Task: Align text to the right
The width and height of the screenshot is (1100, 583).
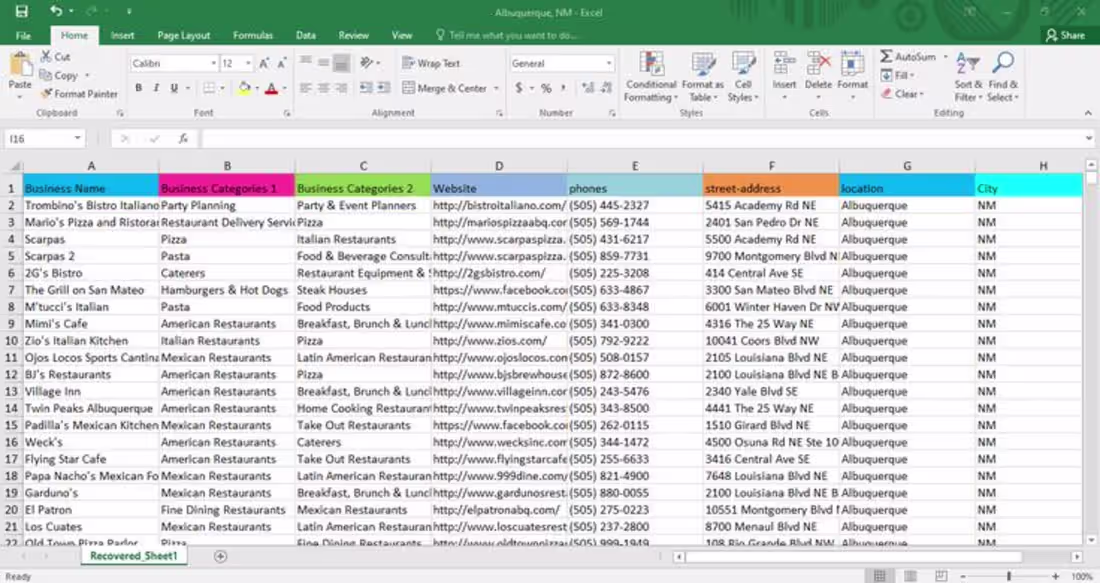Action: click(x=341, y=88)
